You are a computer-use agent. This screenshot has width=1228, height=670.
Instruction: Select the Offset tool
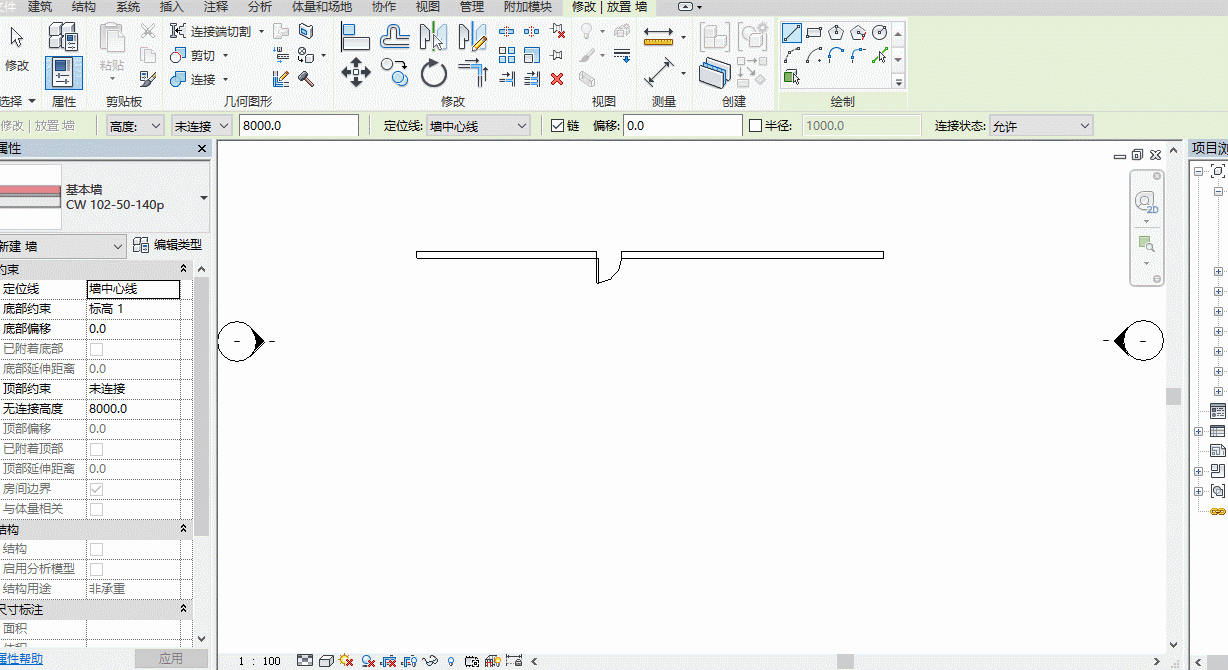click(x=396, y=38)
